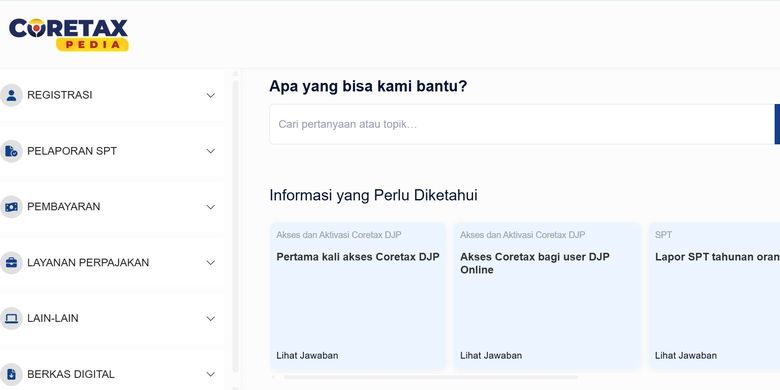Click the Pembayaran money icon

click(11, 207)
